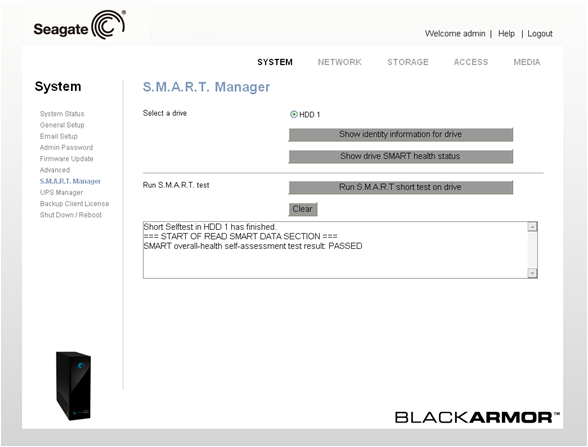Viewport: 588px width, 447px height.
Task: Click inside the SMART results text area
Action: point(335,250)
